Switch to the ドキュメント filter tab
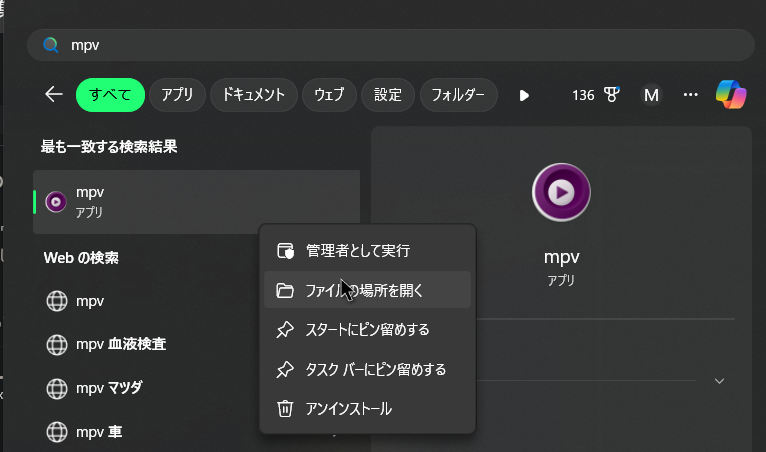This screenshot has height=452, width=766. 254,95
